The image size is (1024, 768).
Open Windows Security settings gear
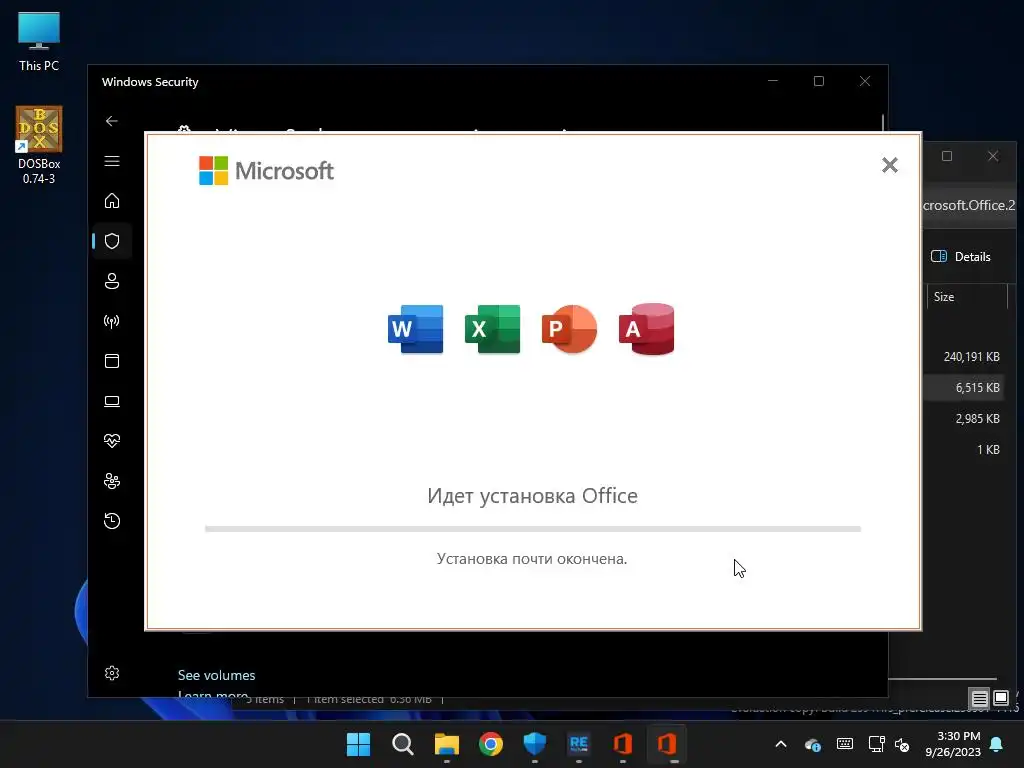click(x=112, y=673)
